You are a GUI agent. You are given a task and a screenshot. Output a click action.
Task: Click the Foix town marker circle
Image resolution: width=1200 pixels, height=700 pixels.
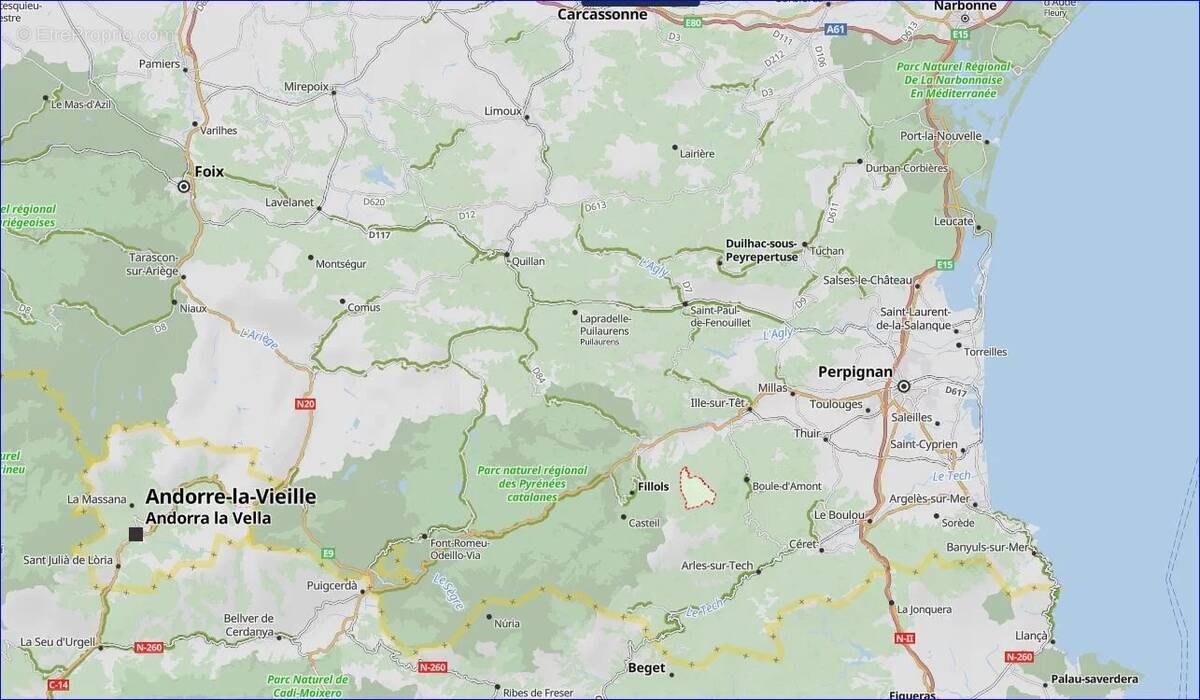[x=183, y=186]
